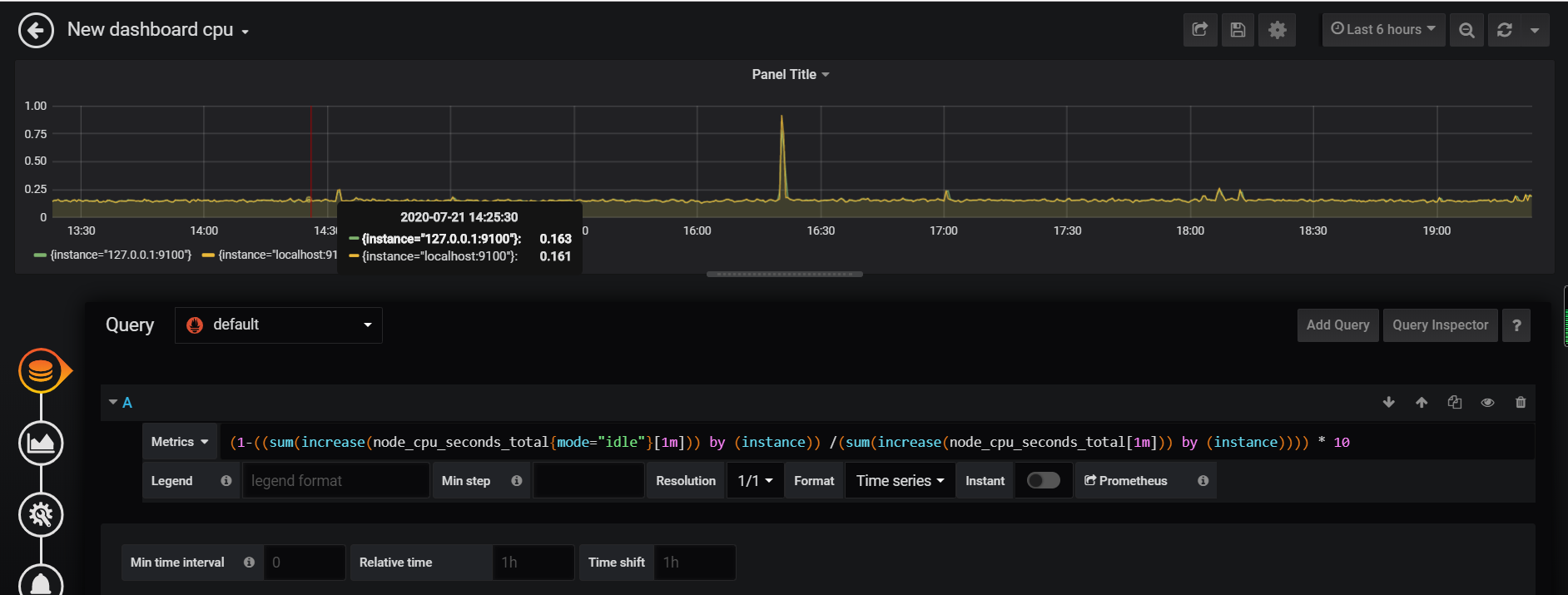Screen dimensions: 1568x595
Task: Open the Panel Title menu
Action: tap(791, 74)
